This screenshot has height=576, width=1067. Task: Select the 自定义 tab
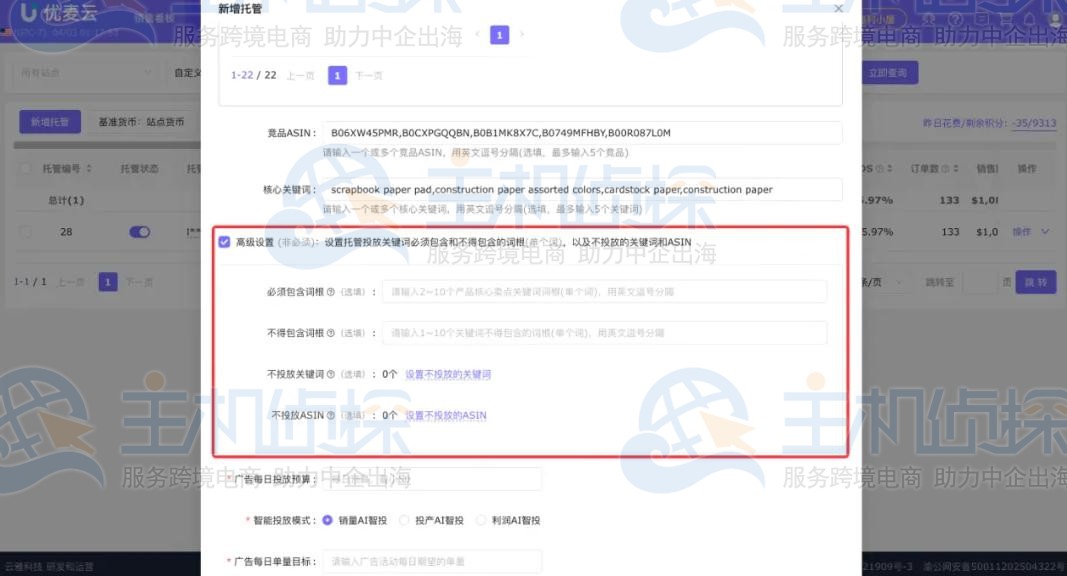[190, 72]
